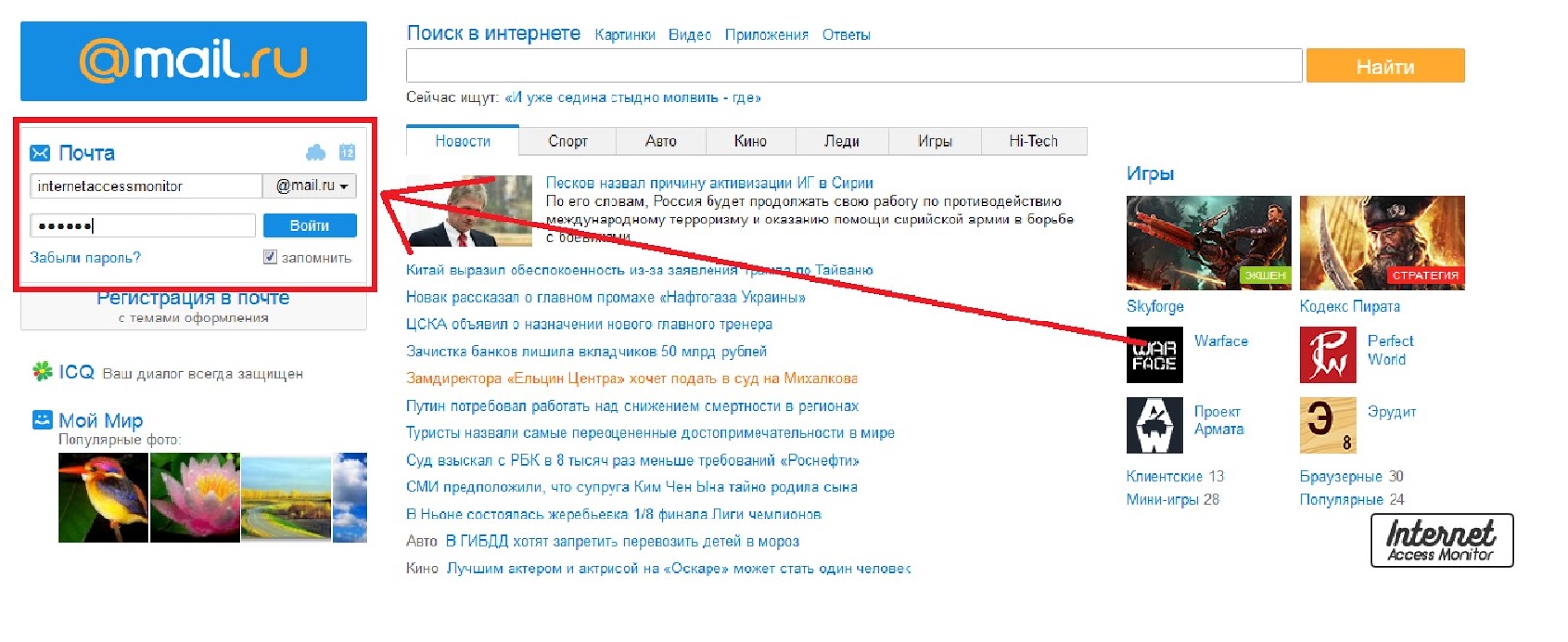Open orange Ельцин Центр Михалков news link
Screen dimensions: 1568x642
pos(632,378)
